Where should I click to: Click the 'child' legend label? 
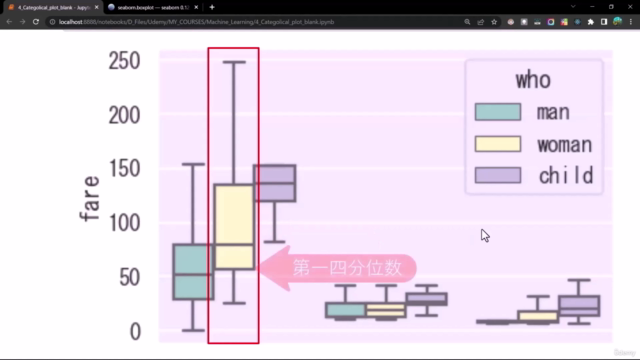click(x=566, y=176)
